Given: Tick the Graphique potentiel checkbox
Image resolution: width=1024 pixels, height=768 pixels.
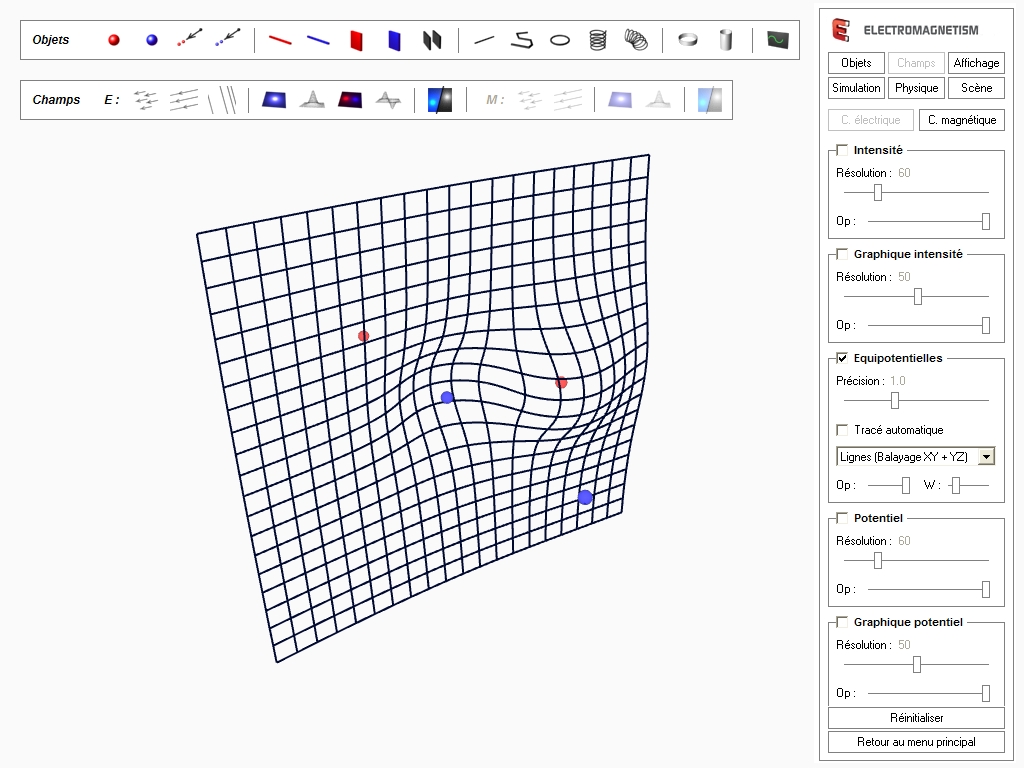Looking at the screenshot, I should coord(842,622).
